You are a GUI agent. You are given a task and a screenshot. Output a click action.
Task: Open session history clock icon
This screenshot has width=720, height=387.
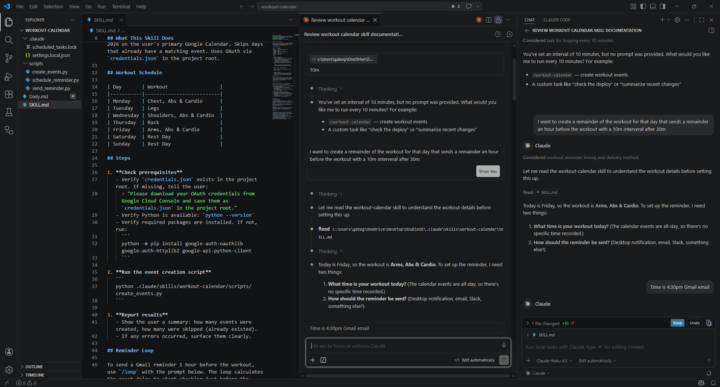497,34
